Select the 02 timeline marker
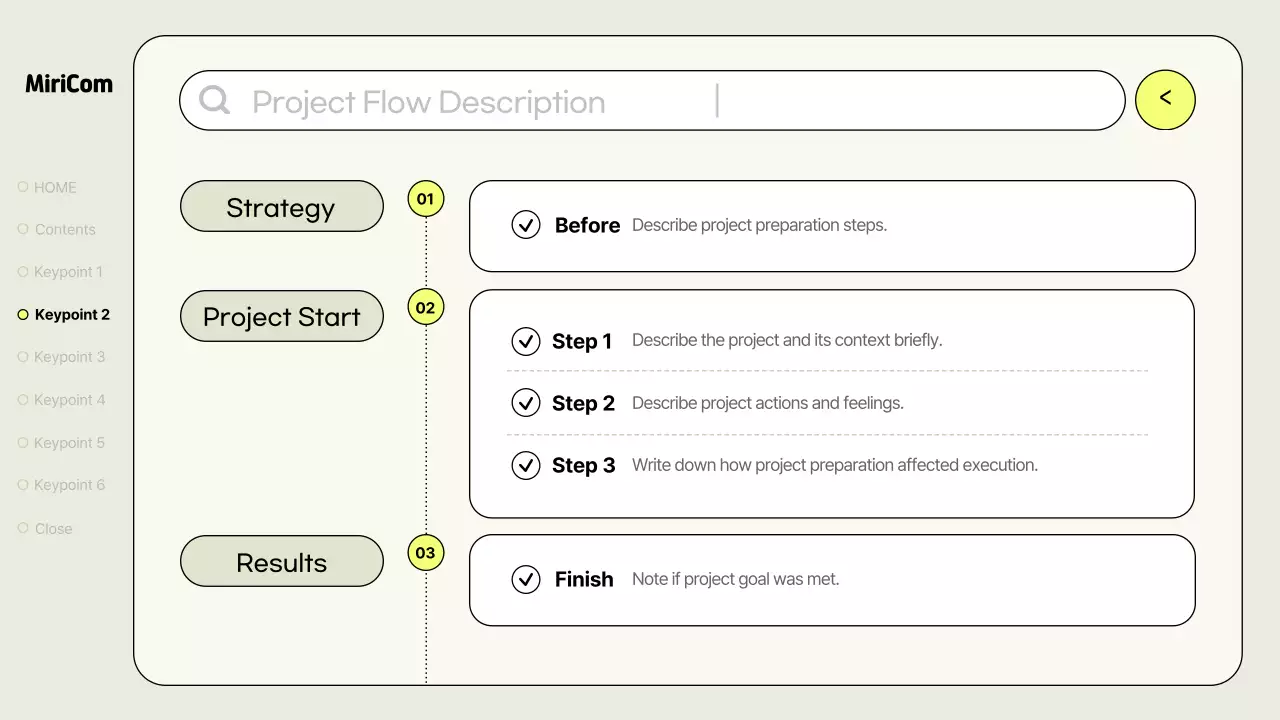 [426, 308]
